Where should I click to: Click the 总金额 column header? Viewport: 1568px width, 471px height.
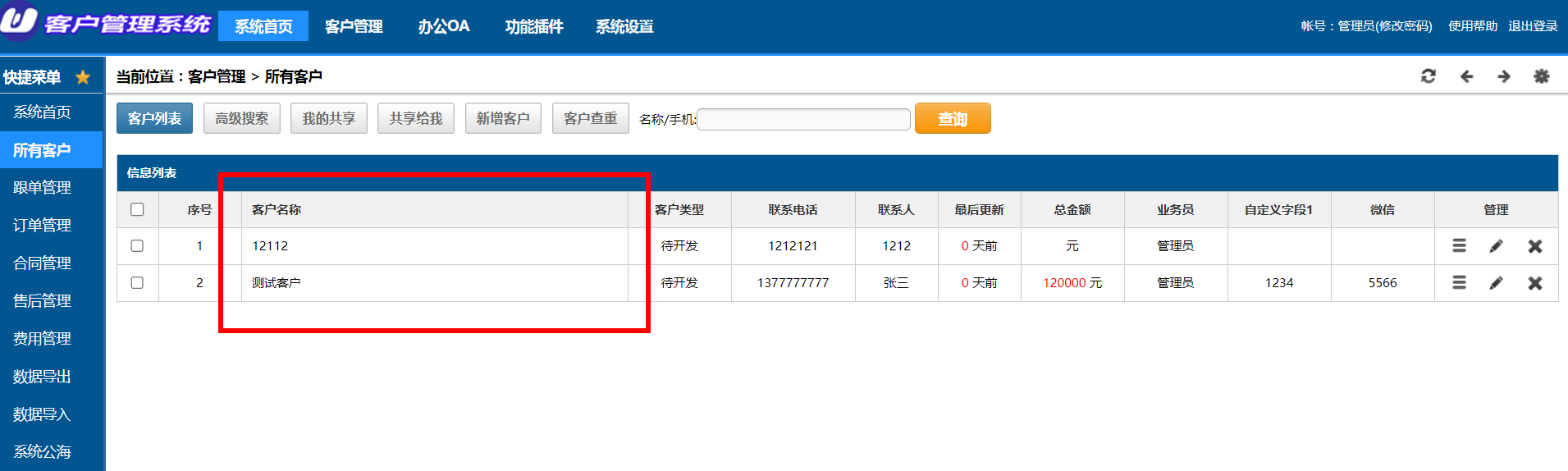click(x=1072, y=209)
